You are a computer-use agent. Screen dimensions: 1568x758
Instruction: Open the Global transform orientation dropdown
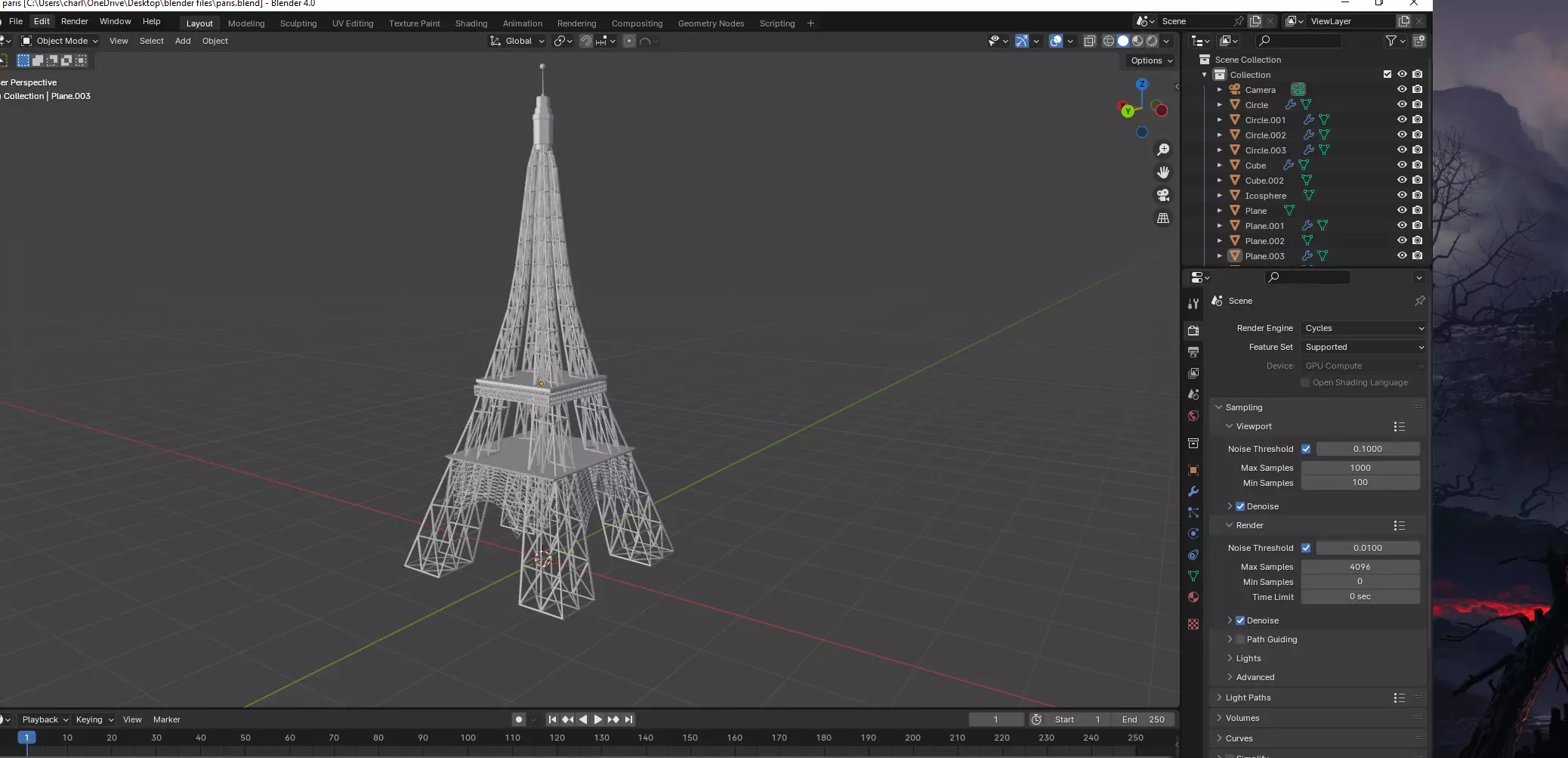click(517, 41)
